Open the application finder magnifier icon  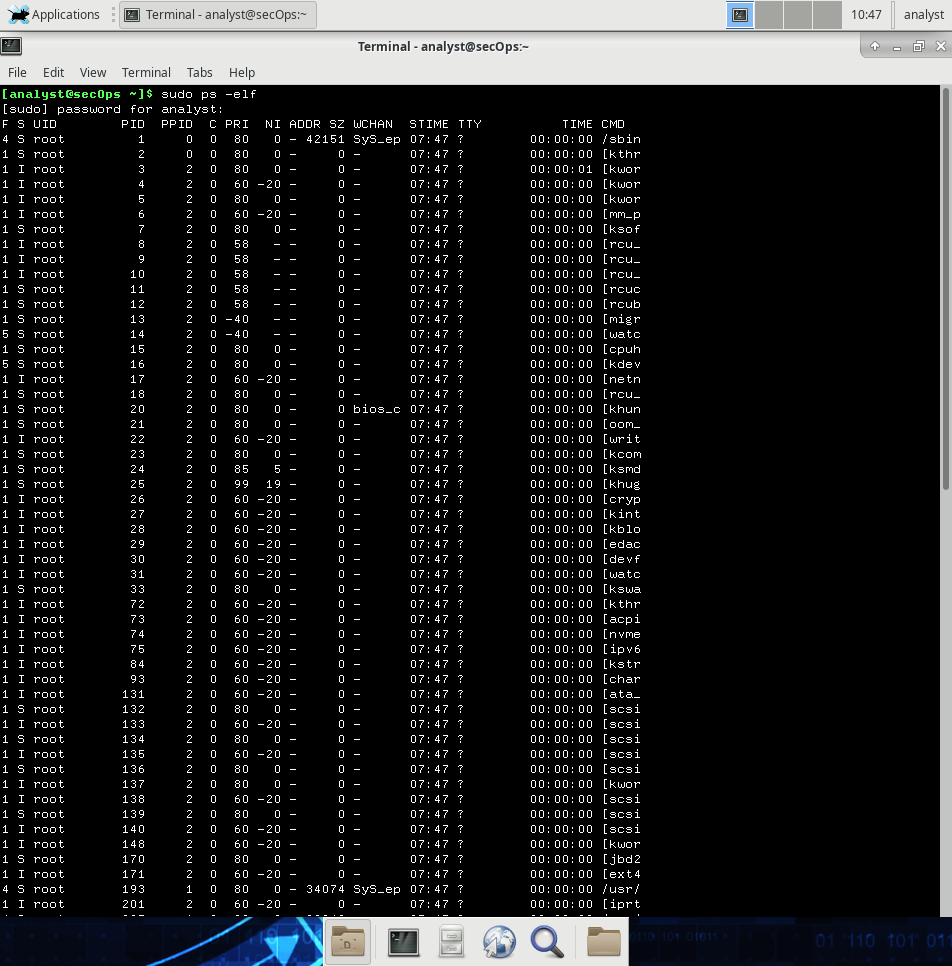pyautogui.click(x=547, y=943)
